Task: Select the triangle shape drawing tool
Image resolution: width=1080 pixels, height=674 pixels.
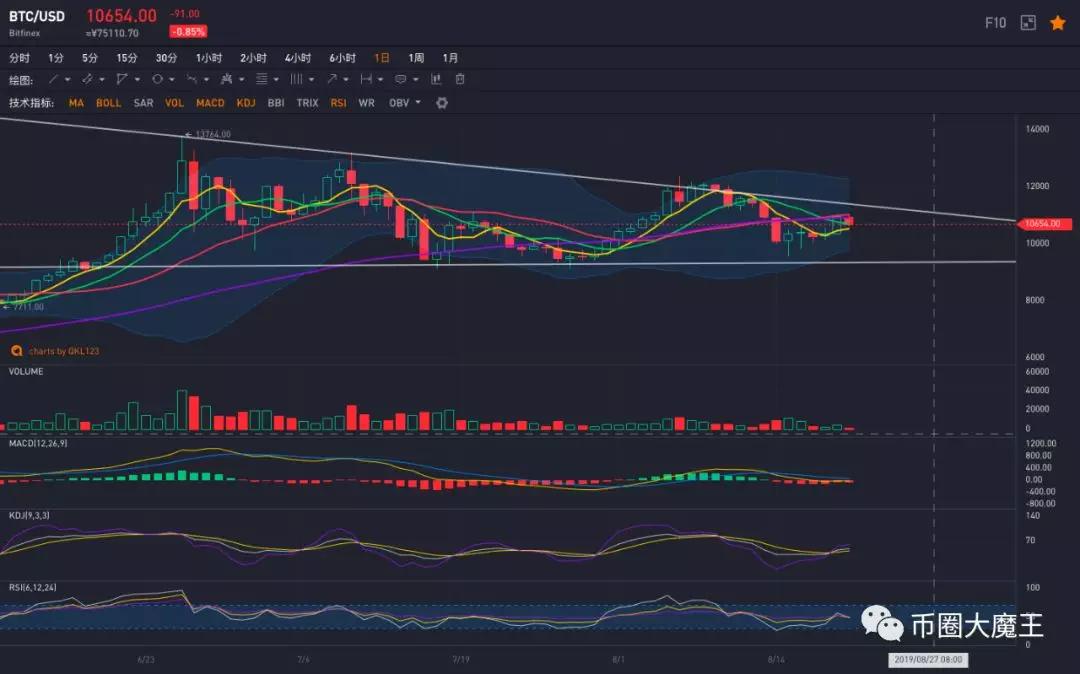Action: coord(122,80)
